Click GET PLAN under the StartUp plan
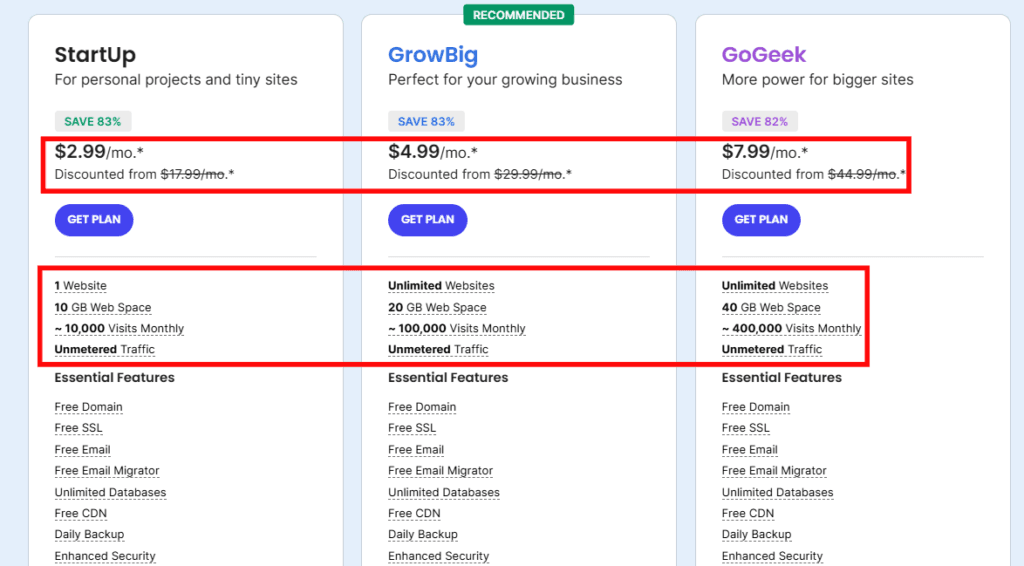Viewport: 1024px width, 566px height. pyautogui.click(x=93, y=220)
